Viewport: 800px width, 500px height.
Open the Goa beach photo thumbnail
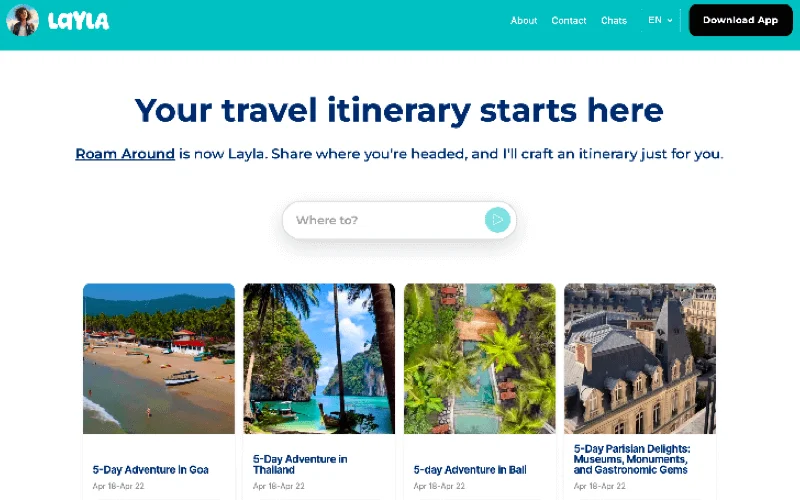[159, 359]
